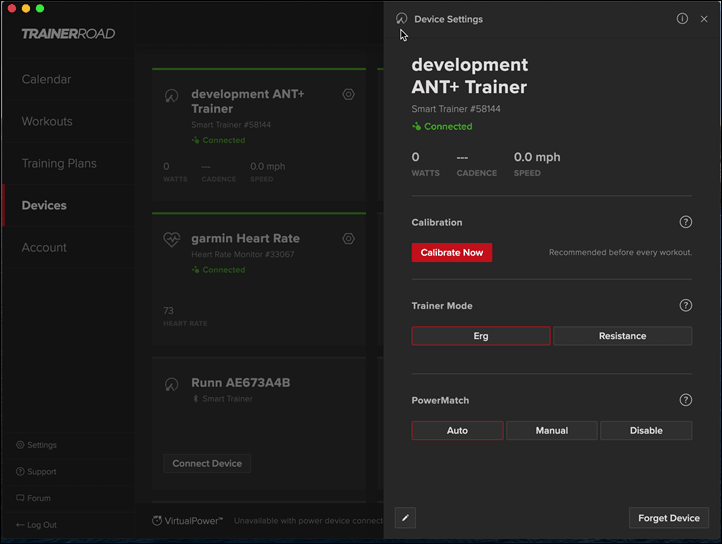Open settings gear on garmin Heart Rate card
Screen dimensions: 722x544
tap(349, 239)
